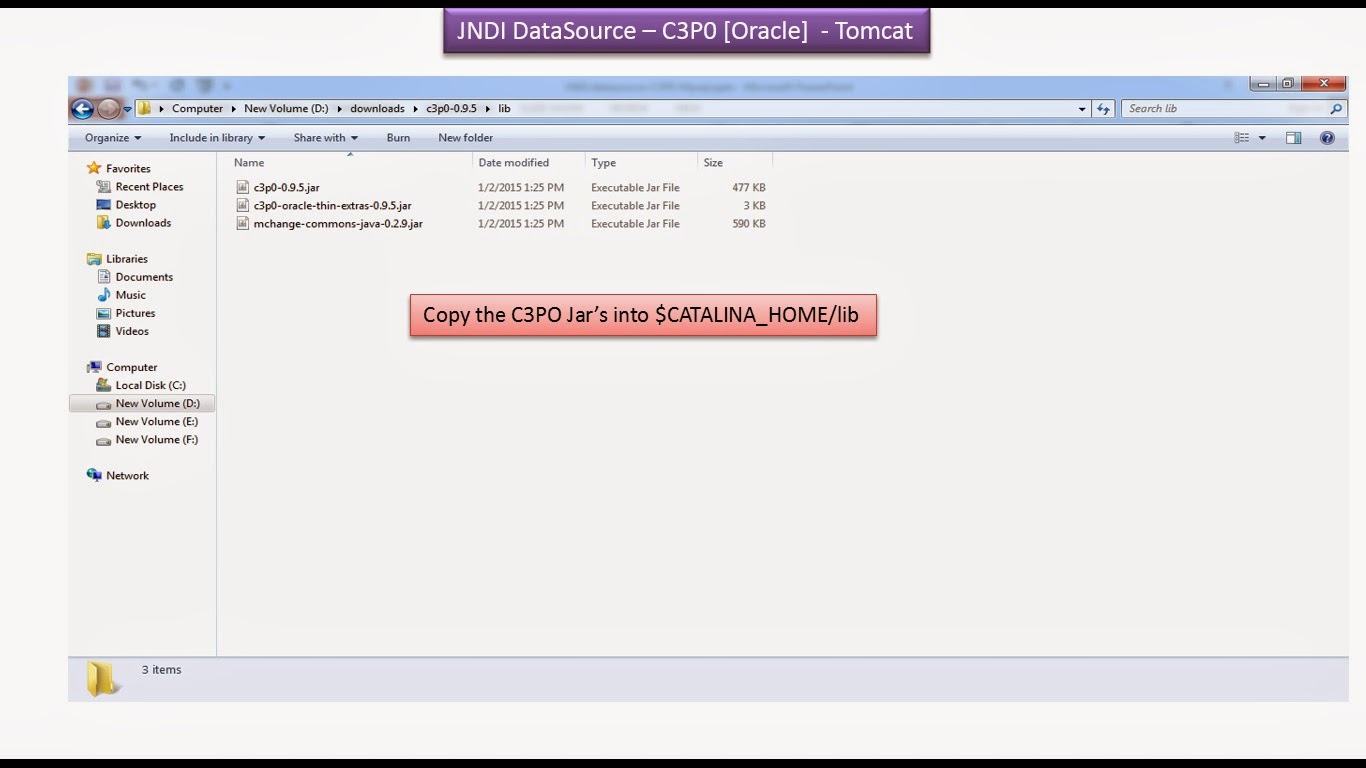Viewport: 1366px width, 768px height.
Task: Click Favorites in the navigation pane
Action: click(x=128, y=169)
